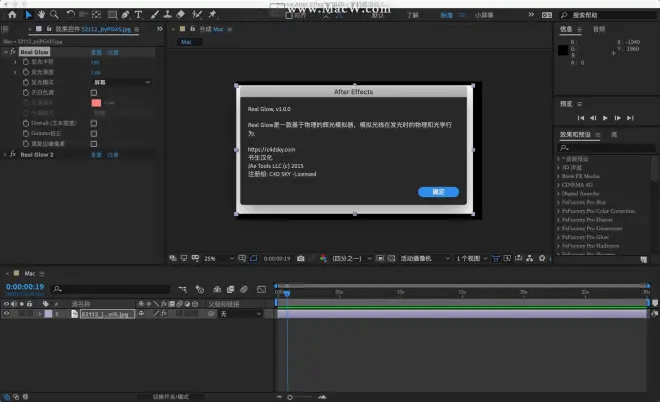
Task: Collapse the Real Glow effect group
Action: (5, 52)
